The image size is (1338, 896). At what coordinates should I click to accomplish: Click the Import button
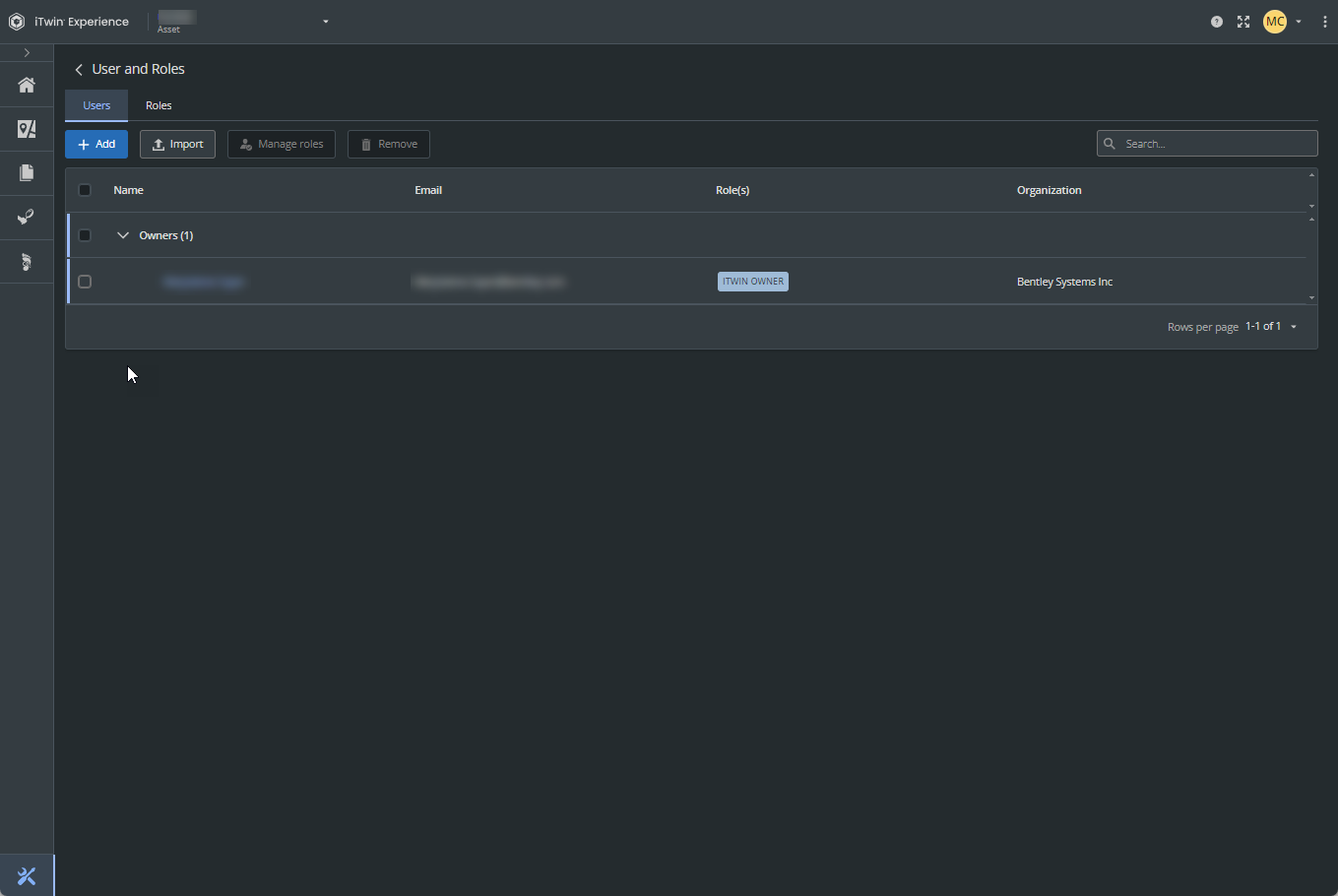click(x=177, y=145)
